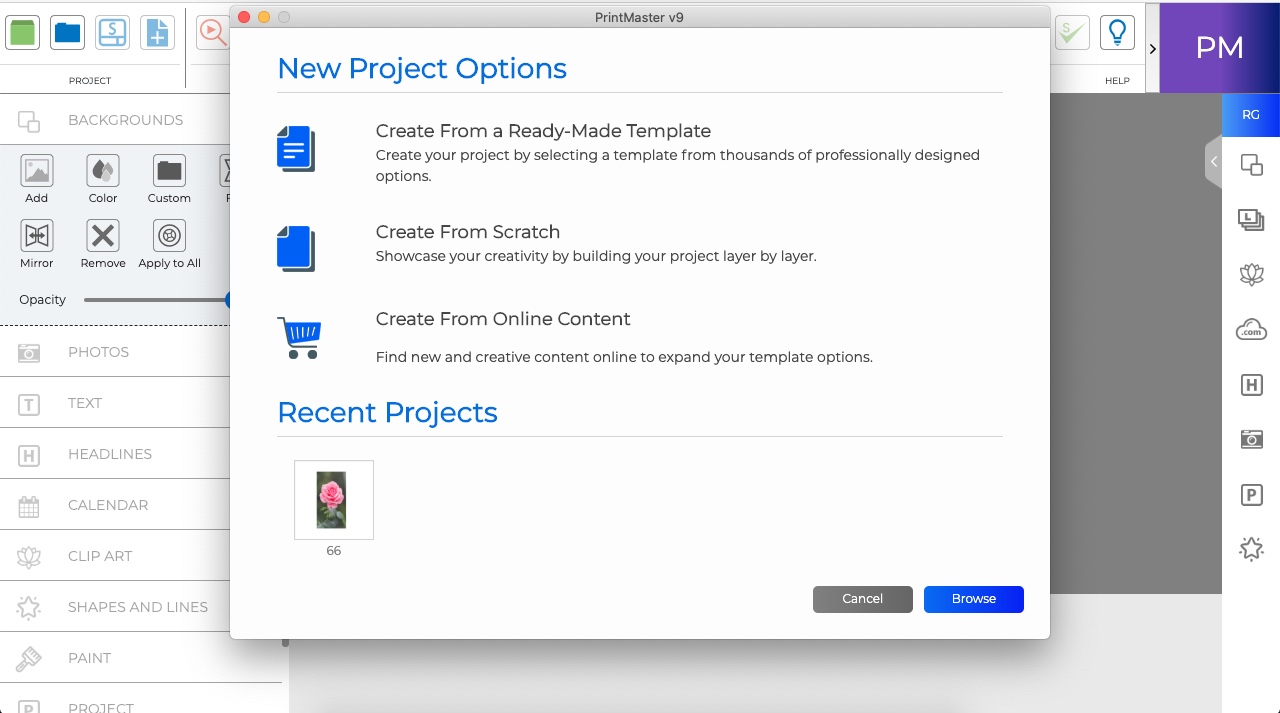Click left panel scrollbar handle
The width and height of the screenshot is (1280, 713).
point(285,643)
